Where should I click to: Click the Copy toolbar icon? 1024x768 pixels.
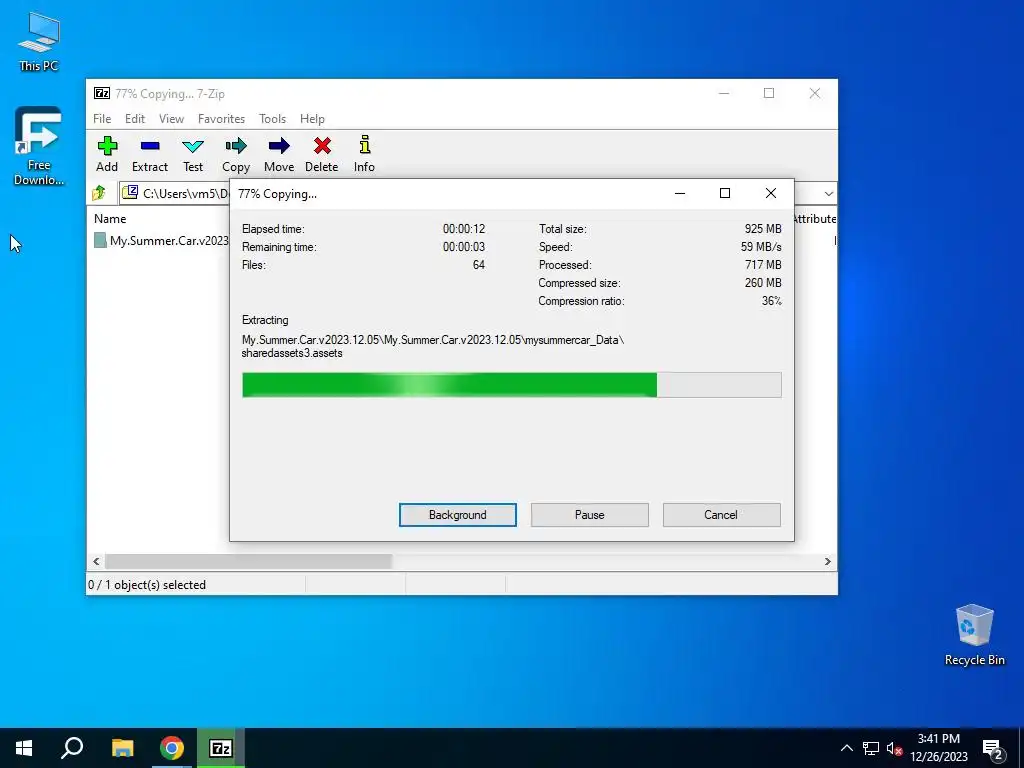(236, 146)
